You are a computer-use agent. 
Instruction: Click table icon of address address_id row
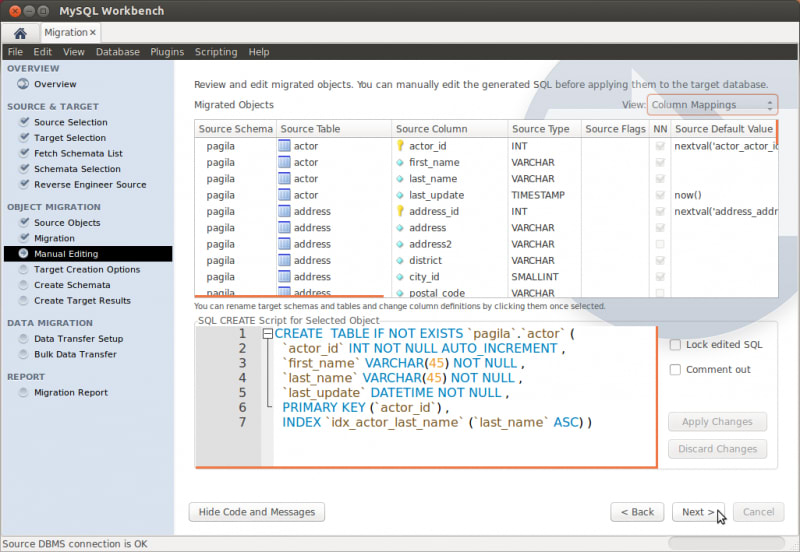[284, 211]
